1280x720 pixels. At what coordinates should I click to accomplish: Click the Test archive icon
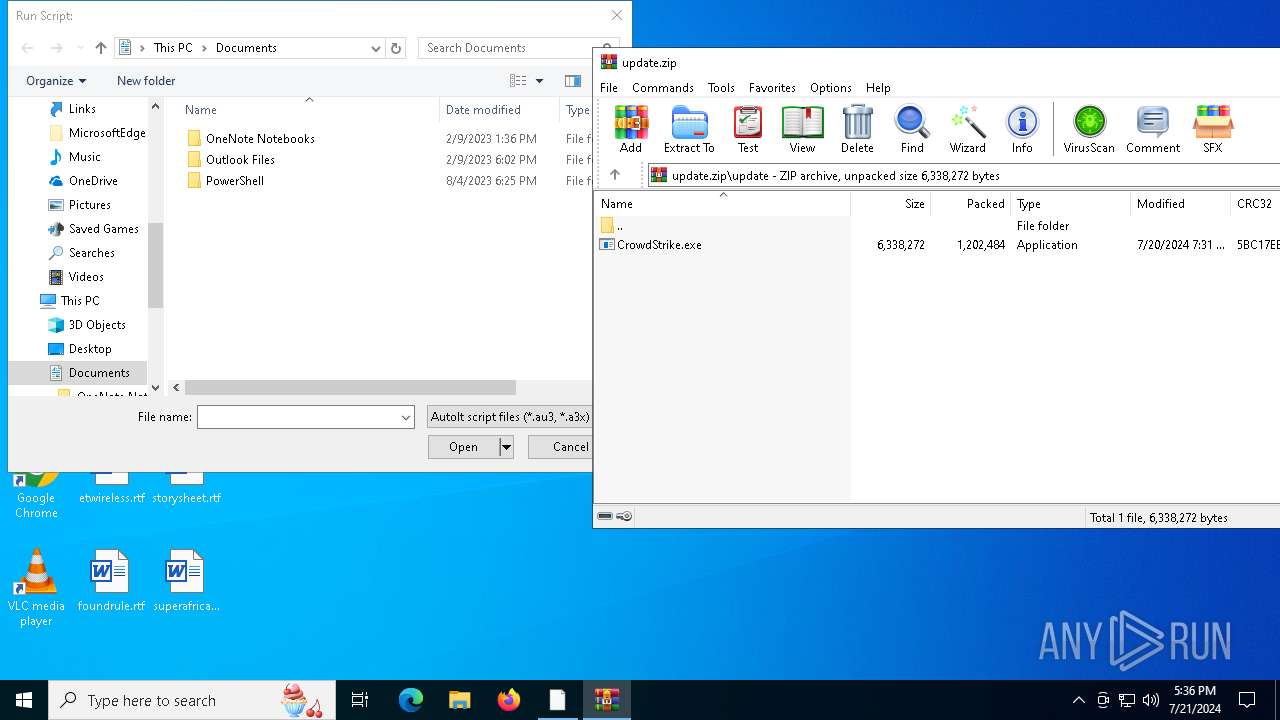pyautogui.click(x=748, y=130)
